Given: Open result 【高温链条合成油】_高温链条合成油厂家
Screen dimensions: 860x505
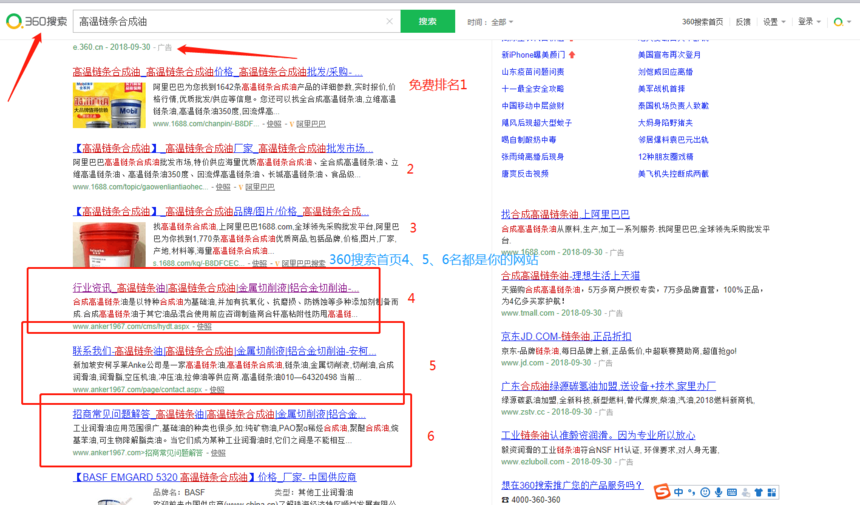Looking at the screenshot, I should [x=223, y=149].
